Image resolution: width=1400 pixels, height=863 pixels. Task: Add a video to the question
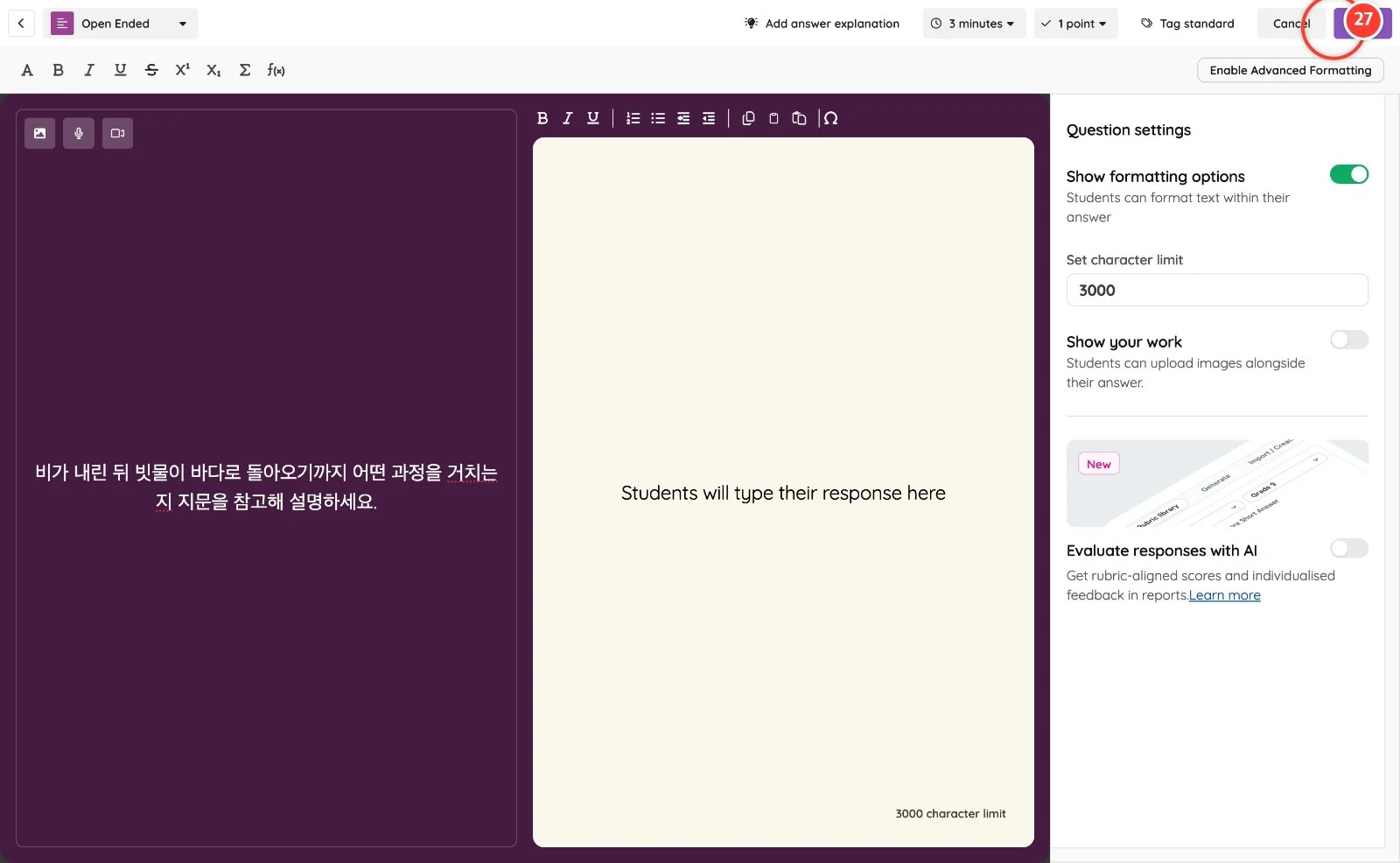point(117,133)
